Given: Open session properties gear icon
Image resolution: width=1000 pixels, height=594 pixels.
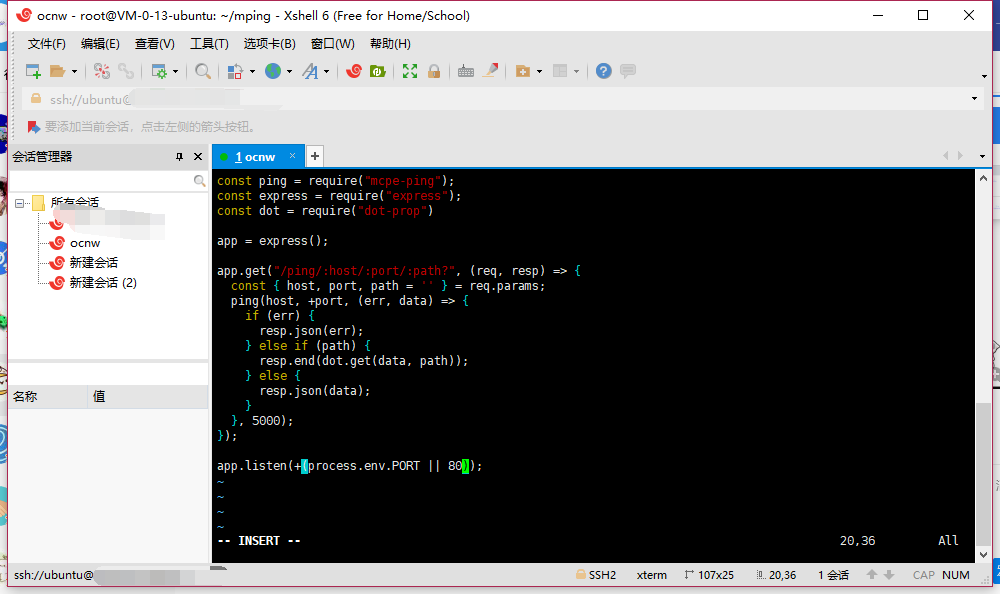Looking at the screenshot, I should click(158, 71).
